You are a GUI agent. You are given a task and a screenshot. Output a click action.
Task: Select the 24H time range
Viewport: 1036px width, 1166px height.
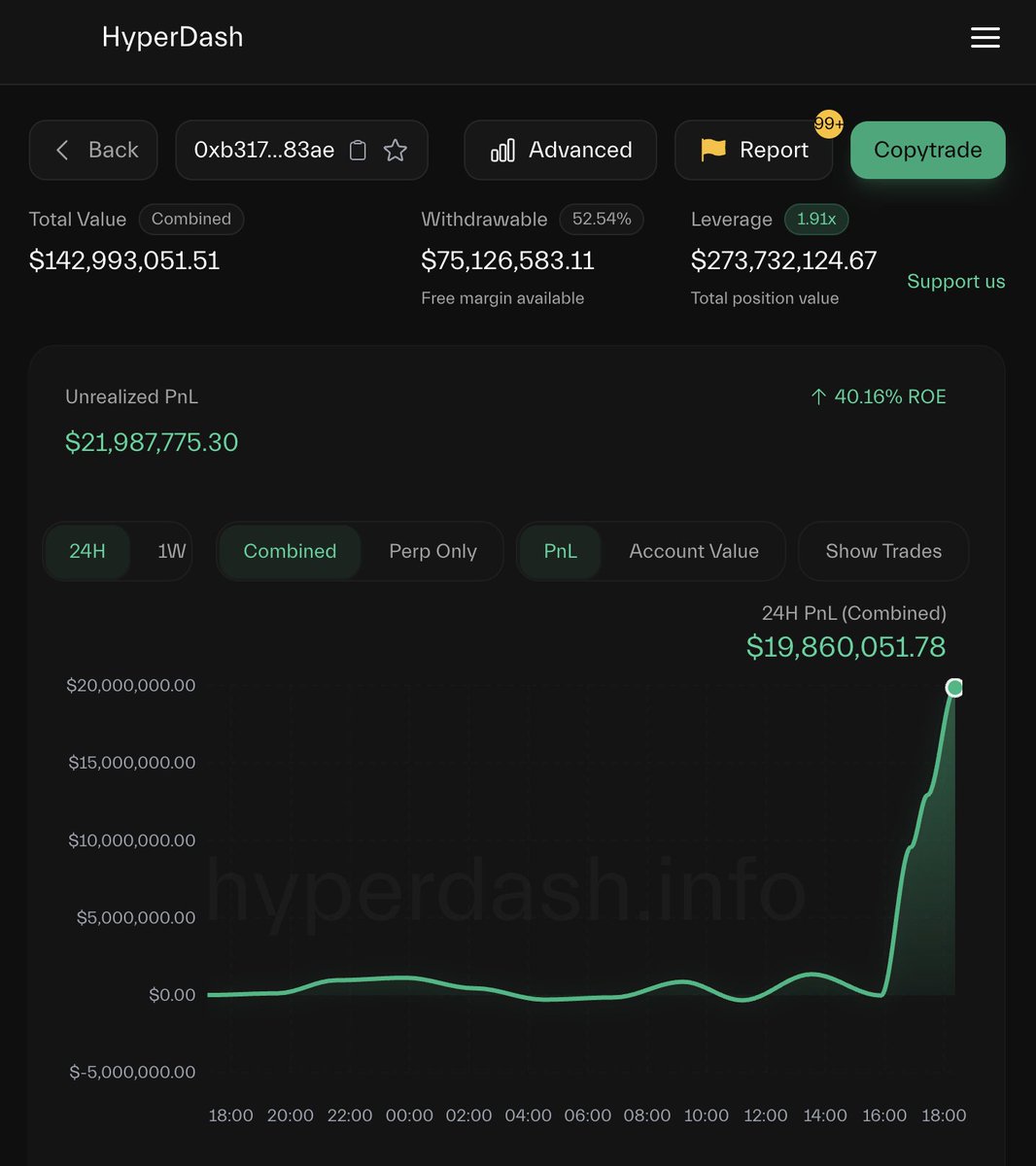click(x=87, y=551)
